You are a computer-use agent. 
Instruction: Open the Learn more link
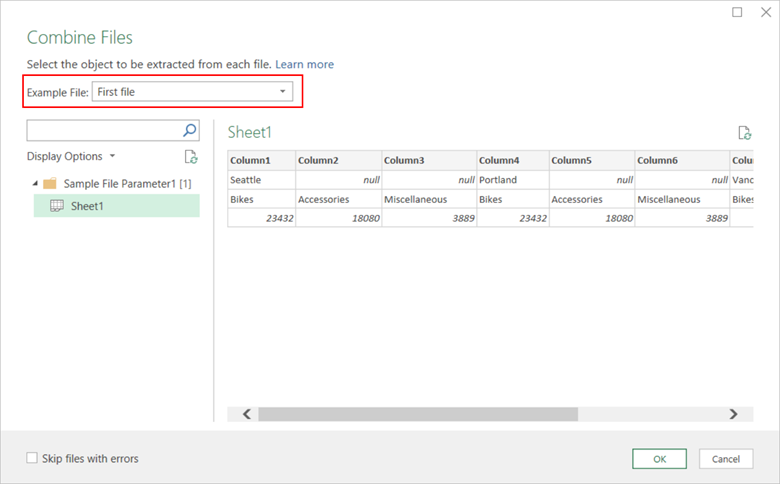pyautogui.click(x=304, y=64)
